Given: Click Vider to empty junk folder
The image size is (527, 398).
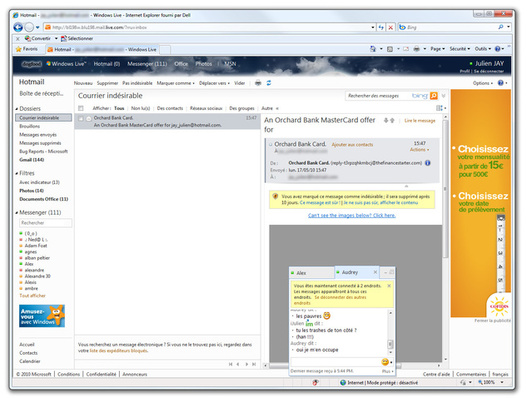Looking at the screenshot, I should pyautogui.click(x=239, y=83).
